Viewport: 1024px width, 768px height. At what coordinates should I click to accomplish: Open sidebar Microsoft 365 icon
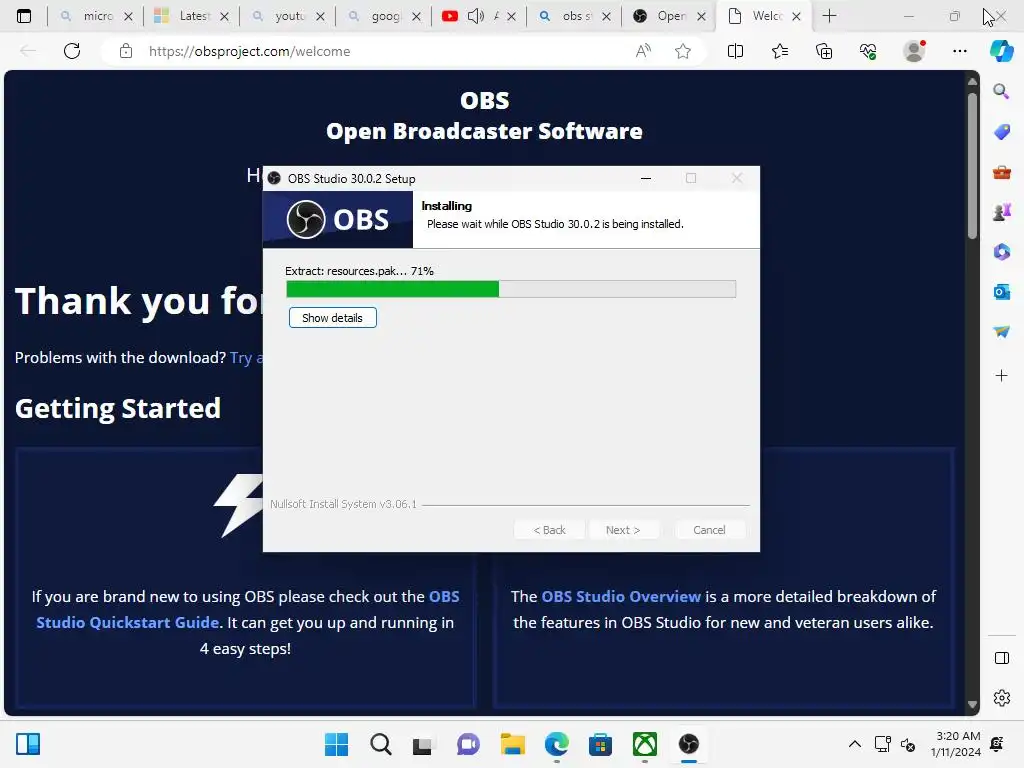[1001, 252]
